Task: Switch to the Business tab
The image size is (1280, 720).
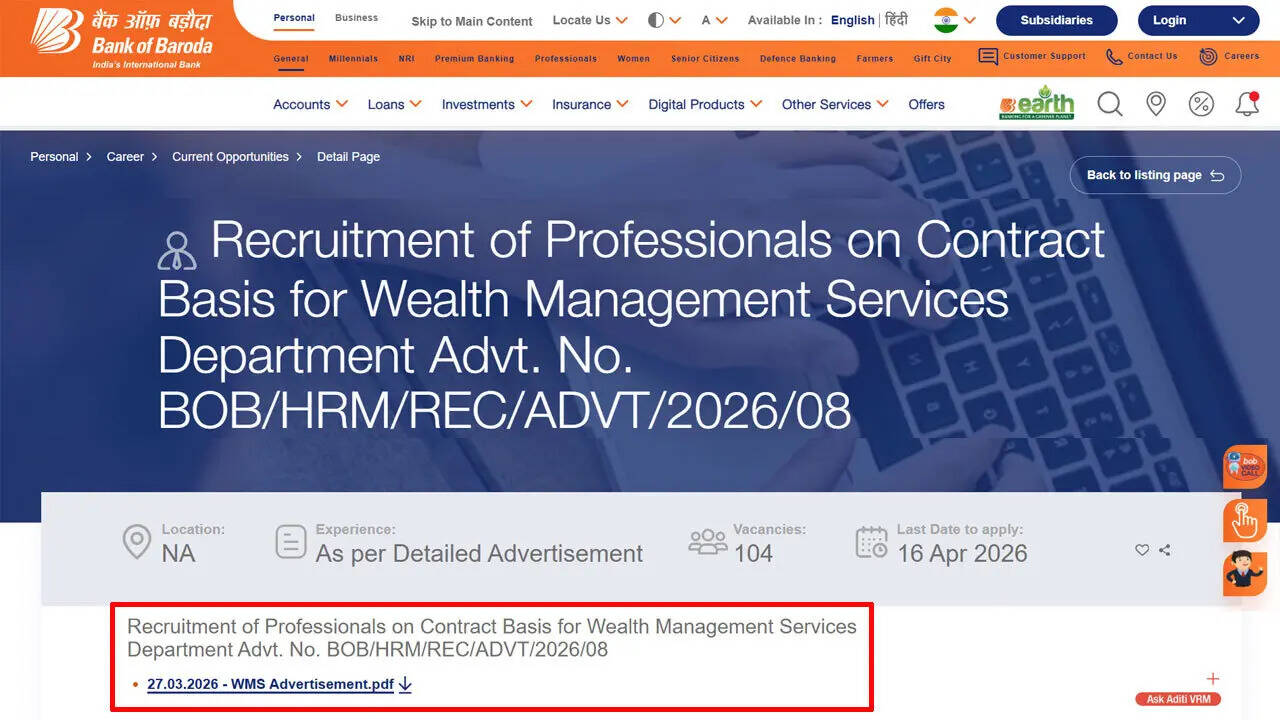Action: tap(355, 17)
